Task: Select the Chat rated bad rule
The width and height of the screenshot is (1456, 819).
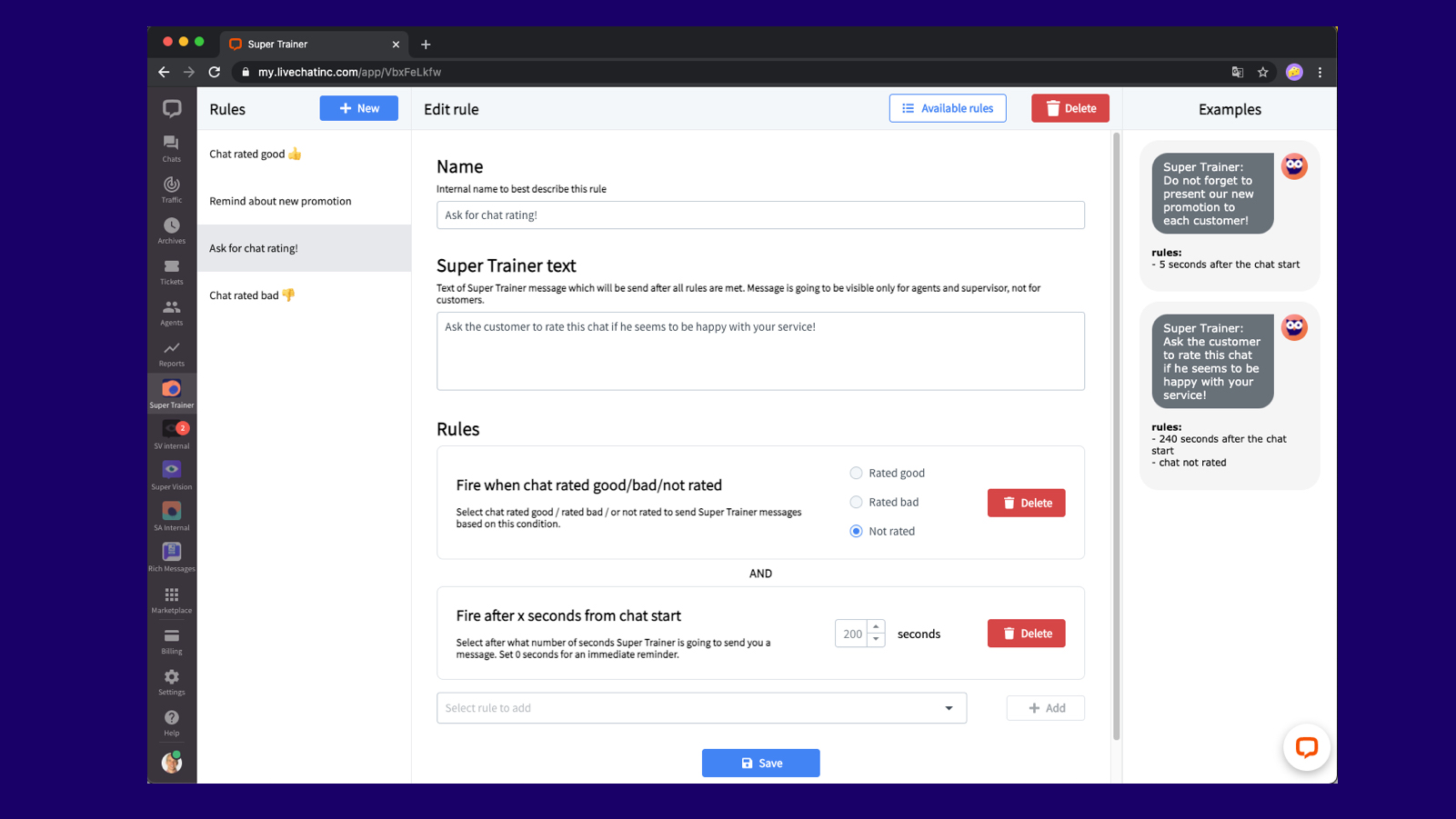Action: (x=304, y=295)
